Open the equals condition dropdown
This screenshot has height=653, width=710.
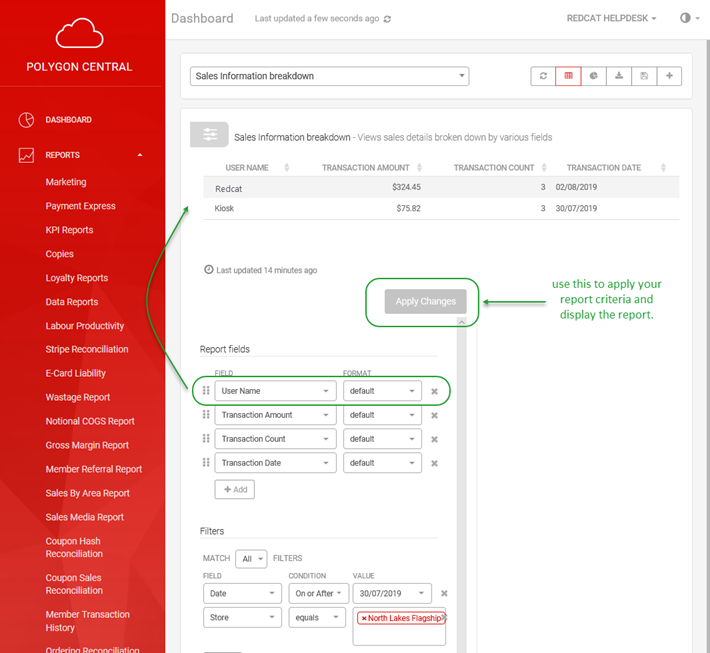click(317, 617)
